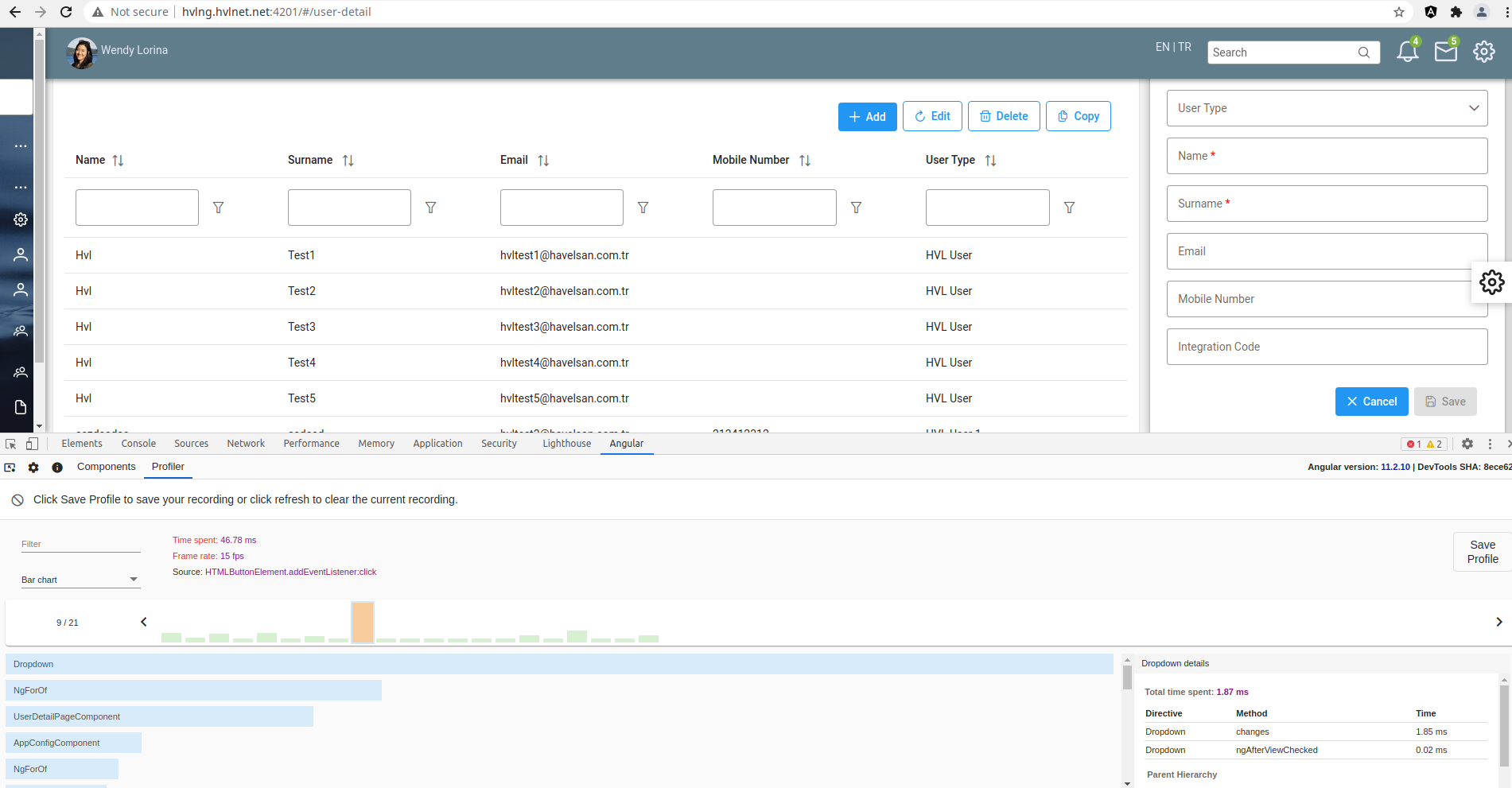Sort by Mobile Number column arrows
The width and height of the screenshot is (1512, 788).
point(805,161)
